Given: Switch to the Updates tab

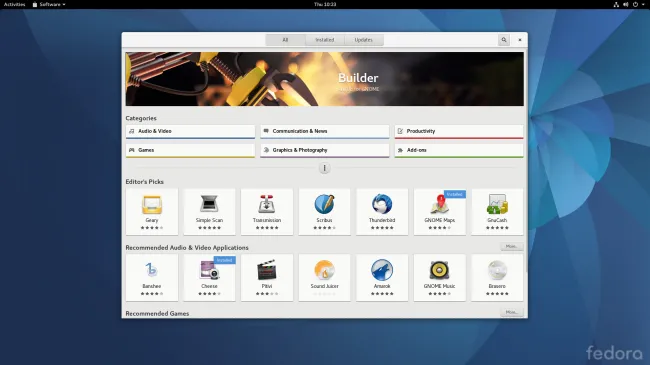Looking at the screenshot, I should [x=364, y=40].
